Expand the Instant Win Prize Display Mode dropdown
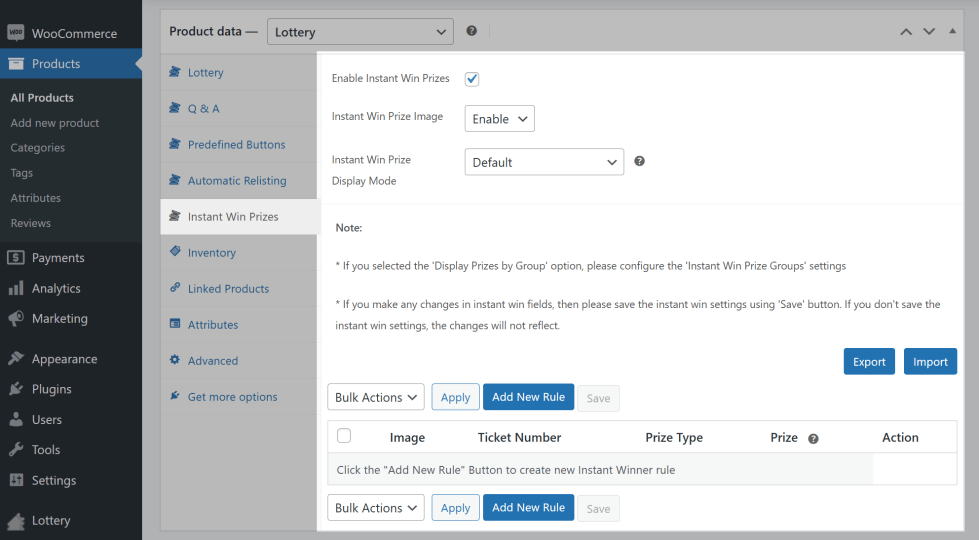 [544, 162]
